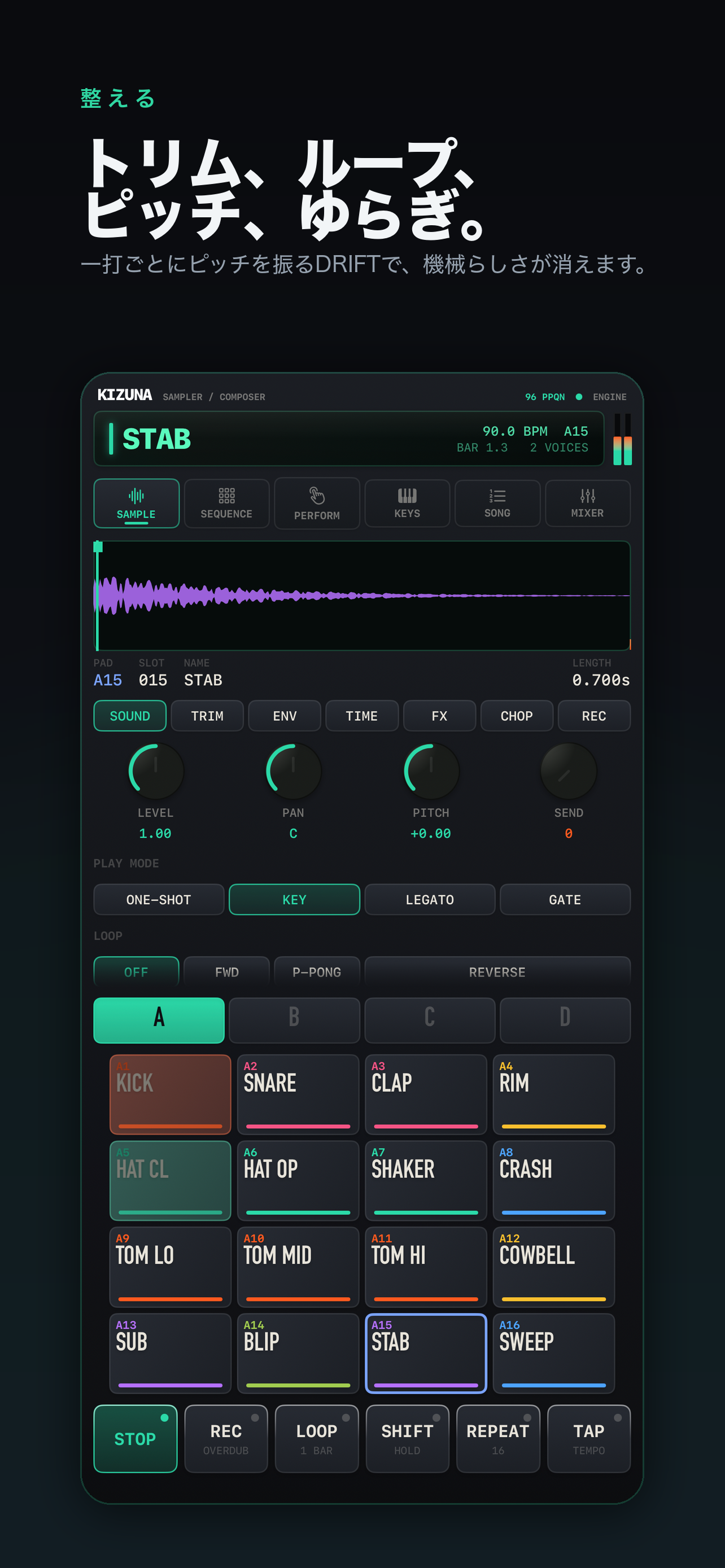Tap the A14 BLIP pad
Viewport: 725px width, 1568px height.
(298, 1353)
